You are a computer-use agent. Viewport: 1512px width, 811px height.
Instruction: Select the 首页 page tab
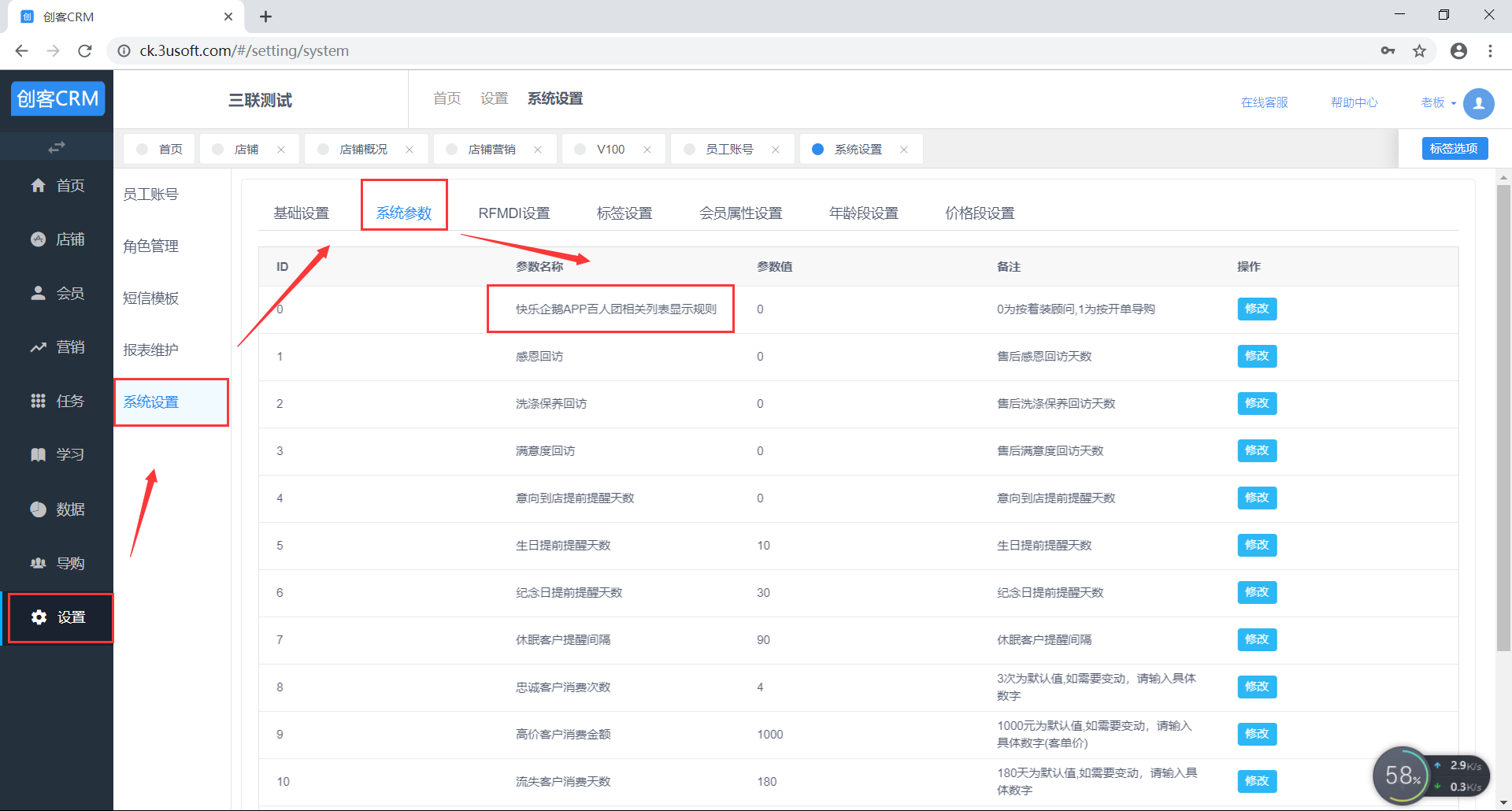(x=160, y=150)
